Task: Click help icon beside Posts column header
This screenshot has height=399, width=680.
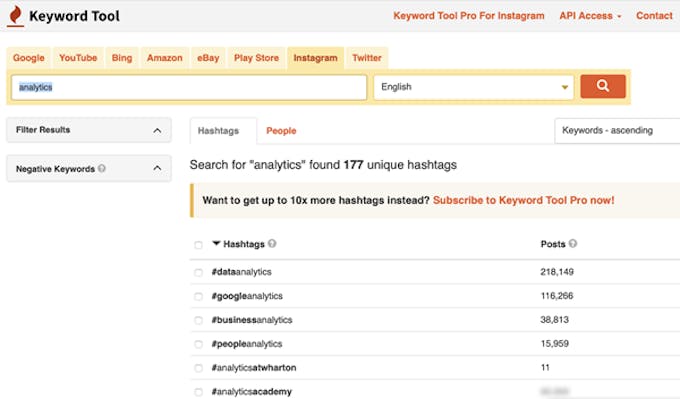Action: [572, 243]
